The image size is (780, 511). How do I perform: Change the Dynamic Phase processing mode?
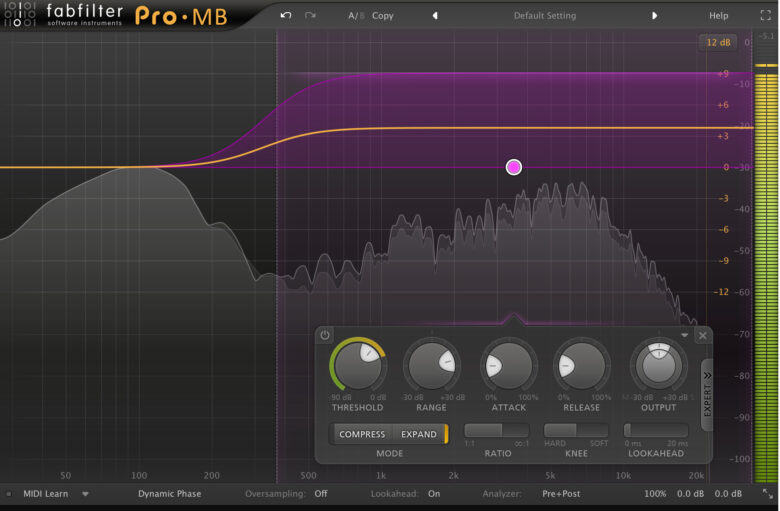(x=169, y=494)
